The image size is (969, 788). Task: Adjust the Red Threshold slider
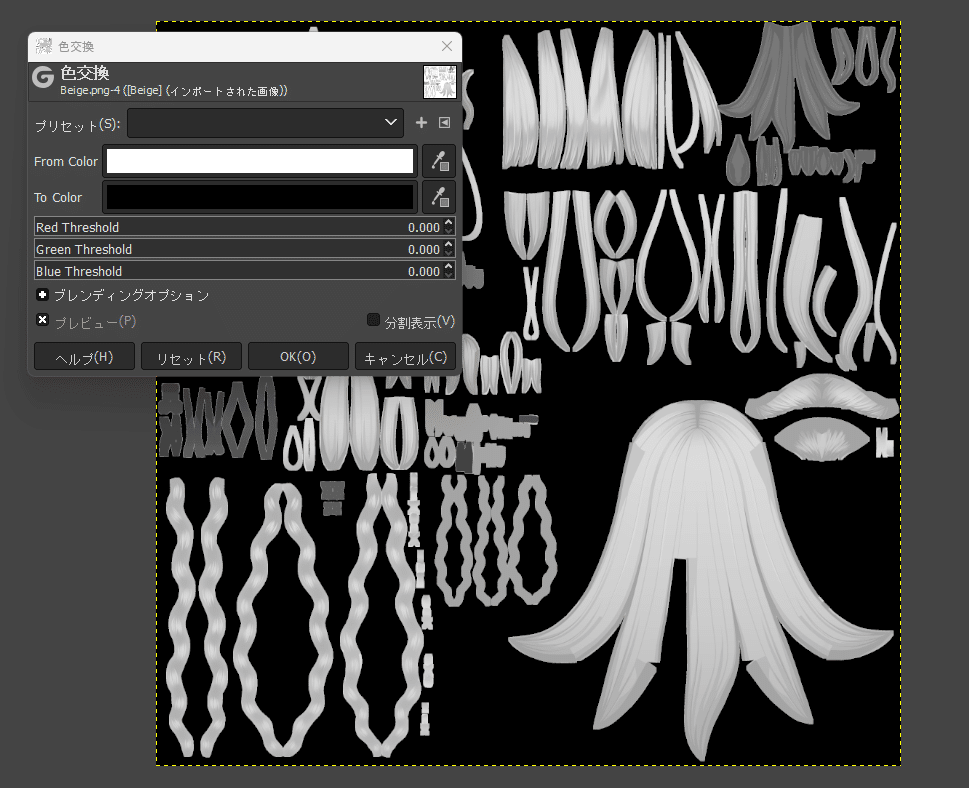click(238, 227)
